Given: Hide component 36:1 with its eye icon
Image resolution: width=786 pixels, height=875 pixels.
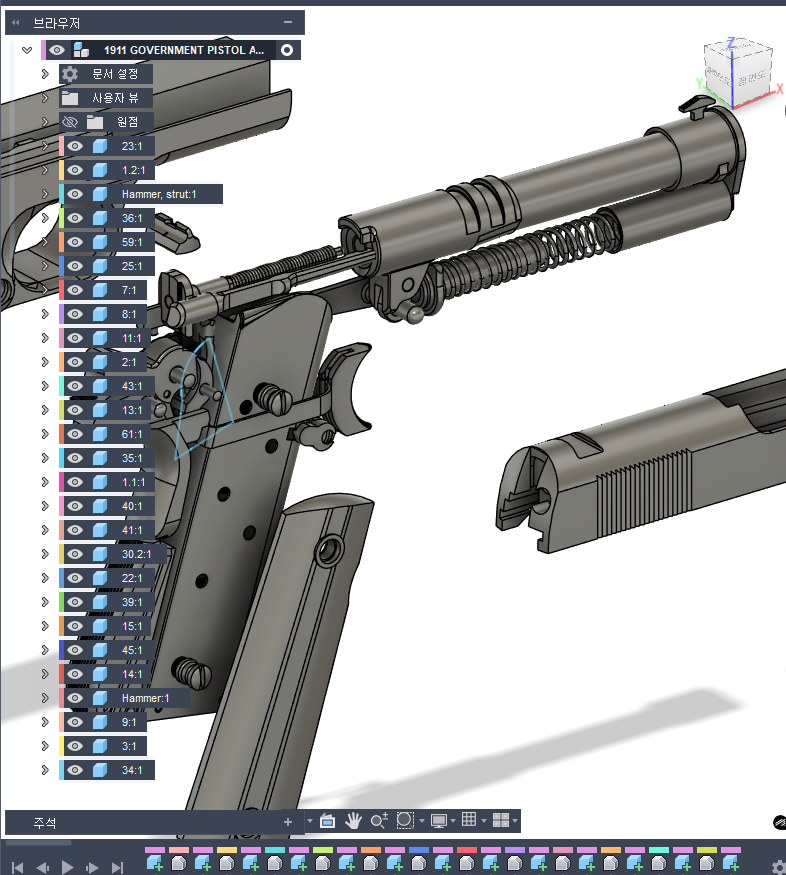Looking at the screenshot, I should coord(75,218).
